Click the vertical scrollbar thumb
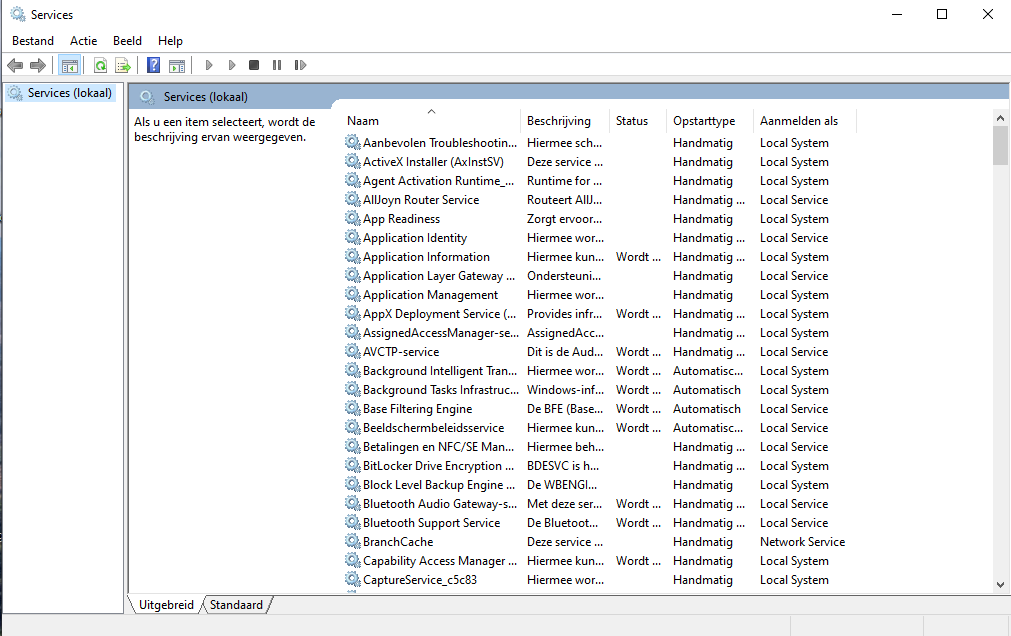The height and width of the screenshot is (636, 1011). coord(1000,146)
